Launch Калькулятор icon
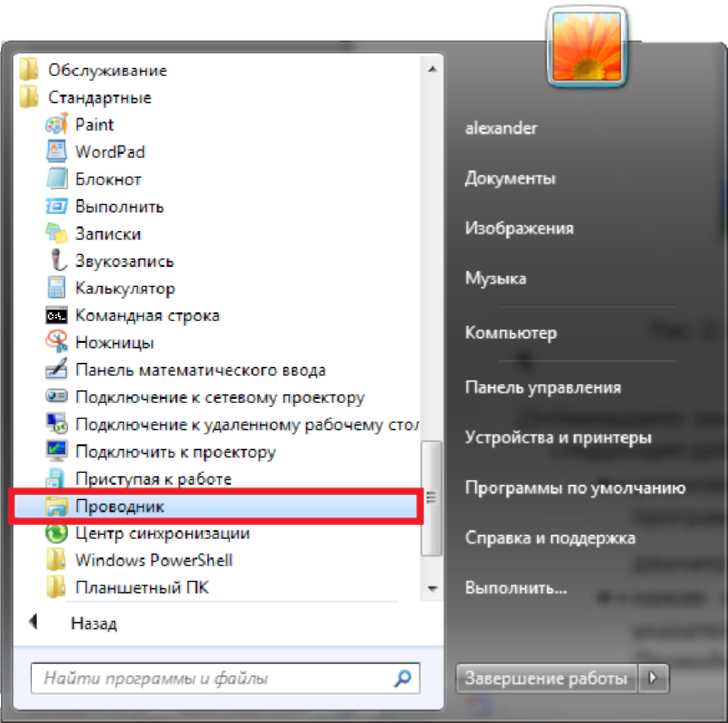The image size is (728, 723). (57, 288)
